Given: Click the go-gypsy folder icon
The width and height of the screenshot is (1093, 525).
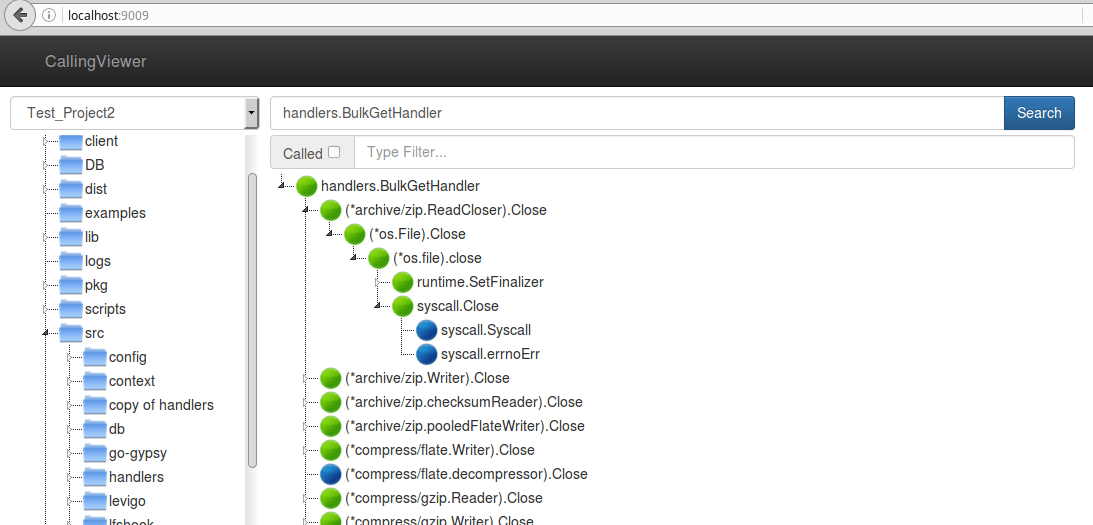Looking at the screenshot, I should tap(95, 453).
